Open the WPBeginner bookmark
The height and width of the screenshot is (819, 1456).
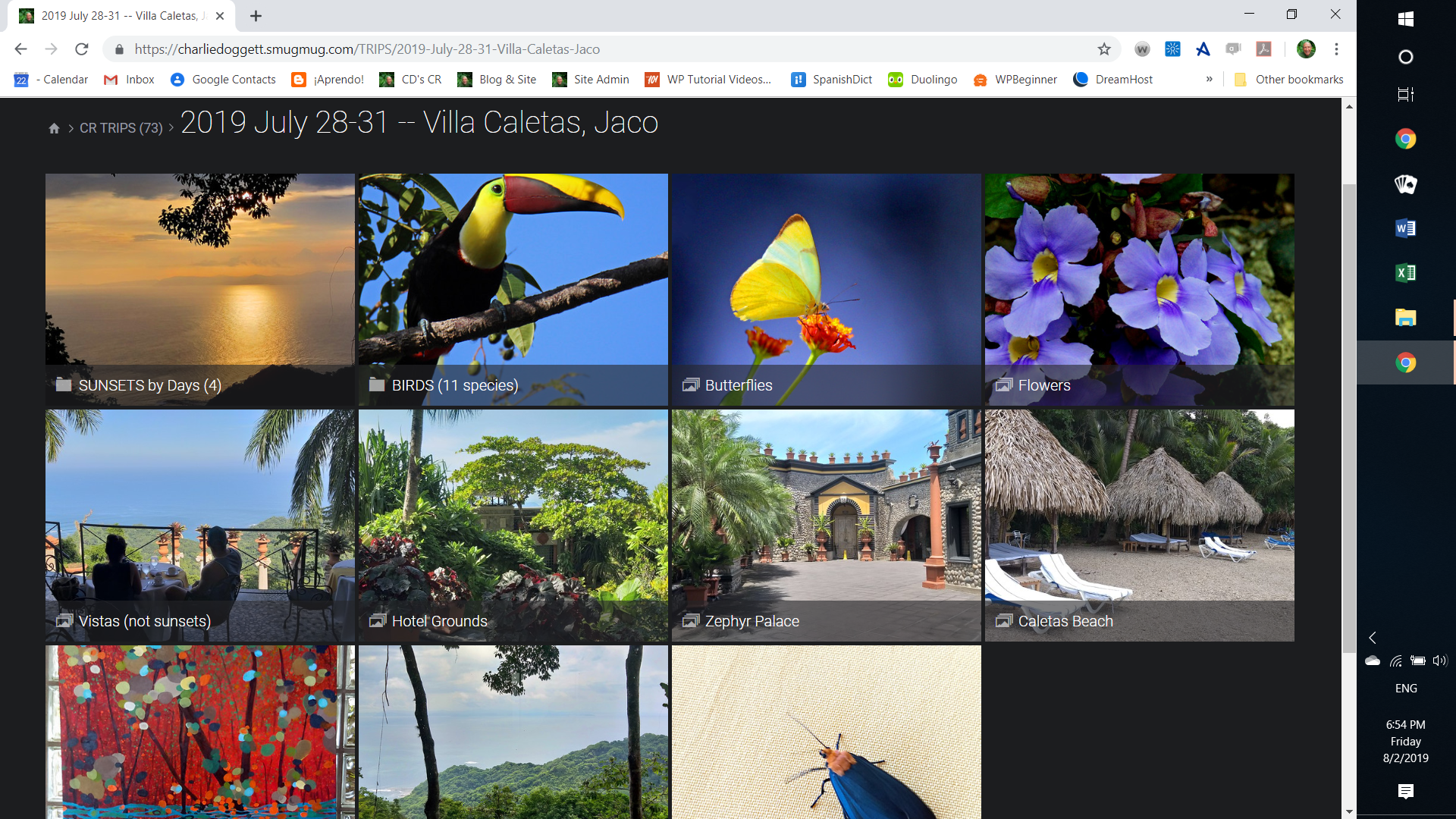coord(1015,80)
